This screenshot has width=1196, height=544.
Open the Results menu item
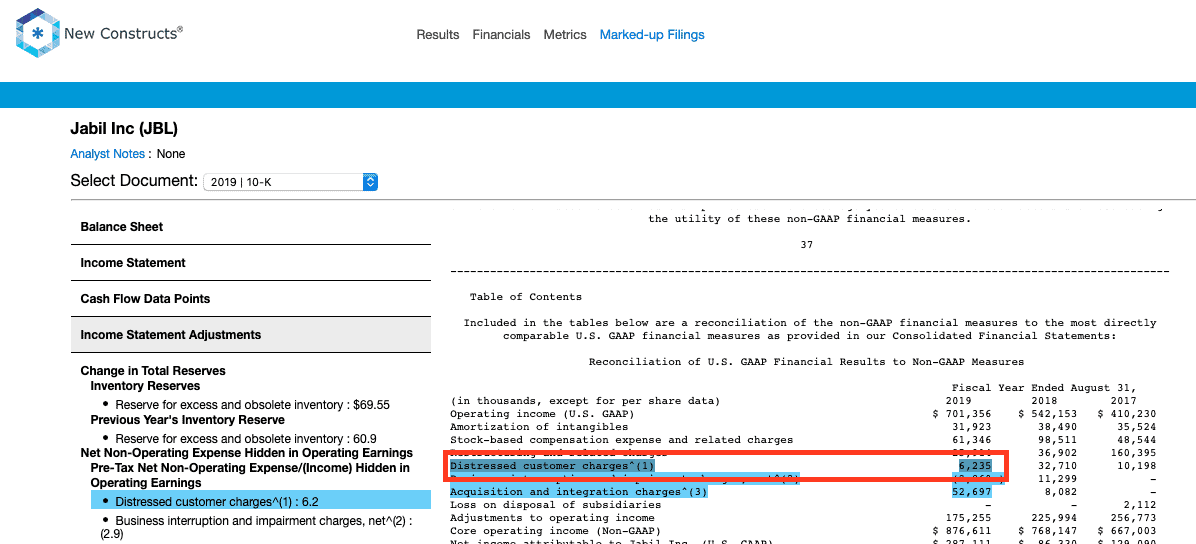438,34
